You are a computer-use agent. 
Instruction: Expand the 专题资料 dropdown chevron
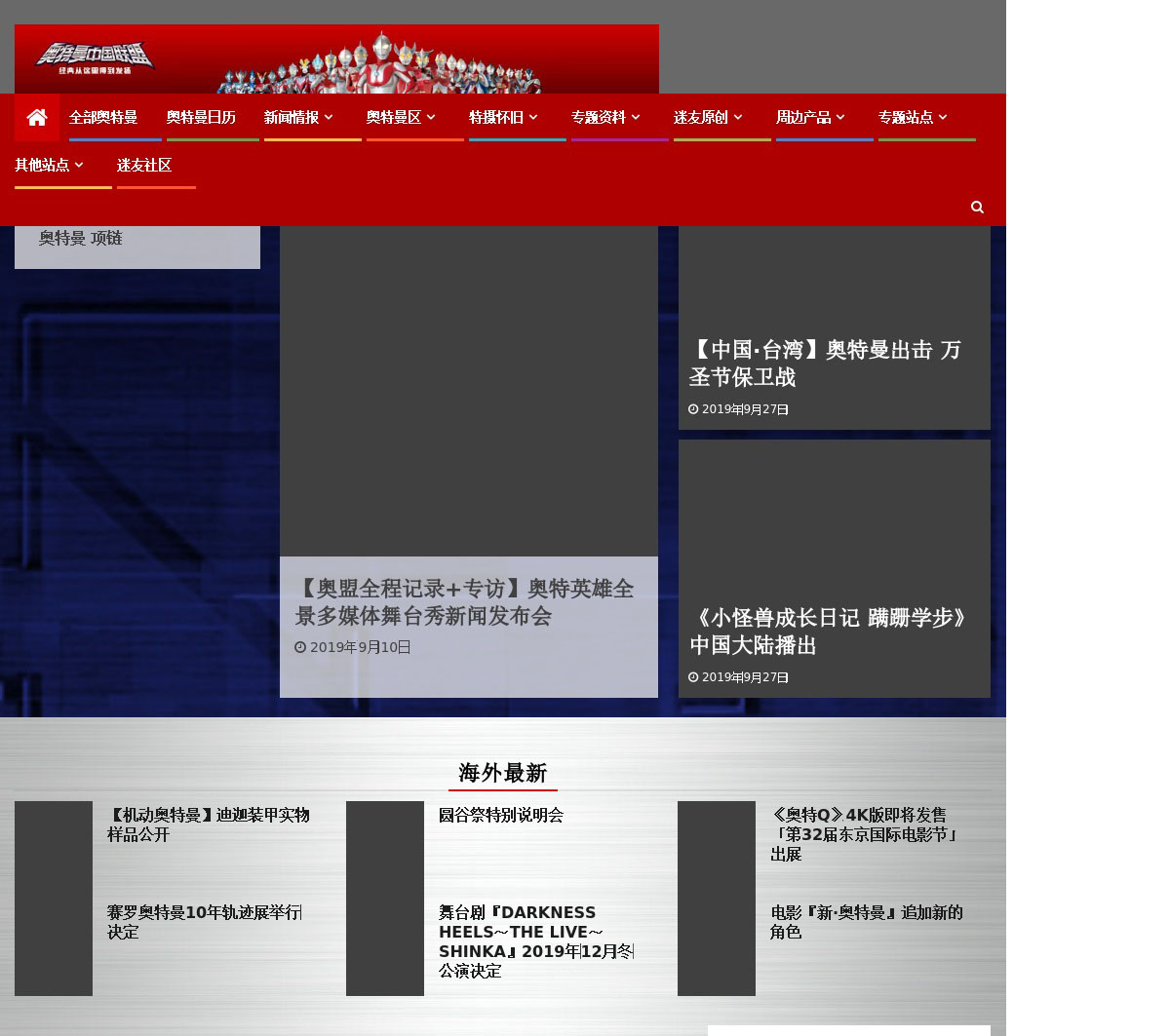click(636, 117)
